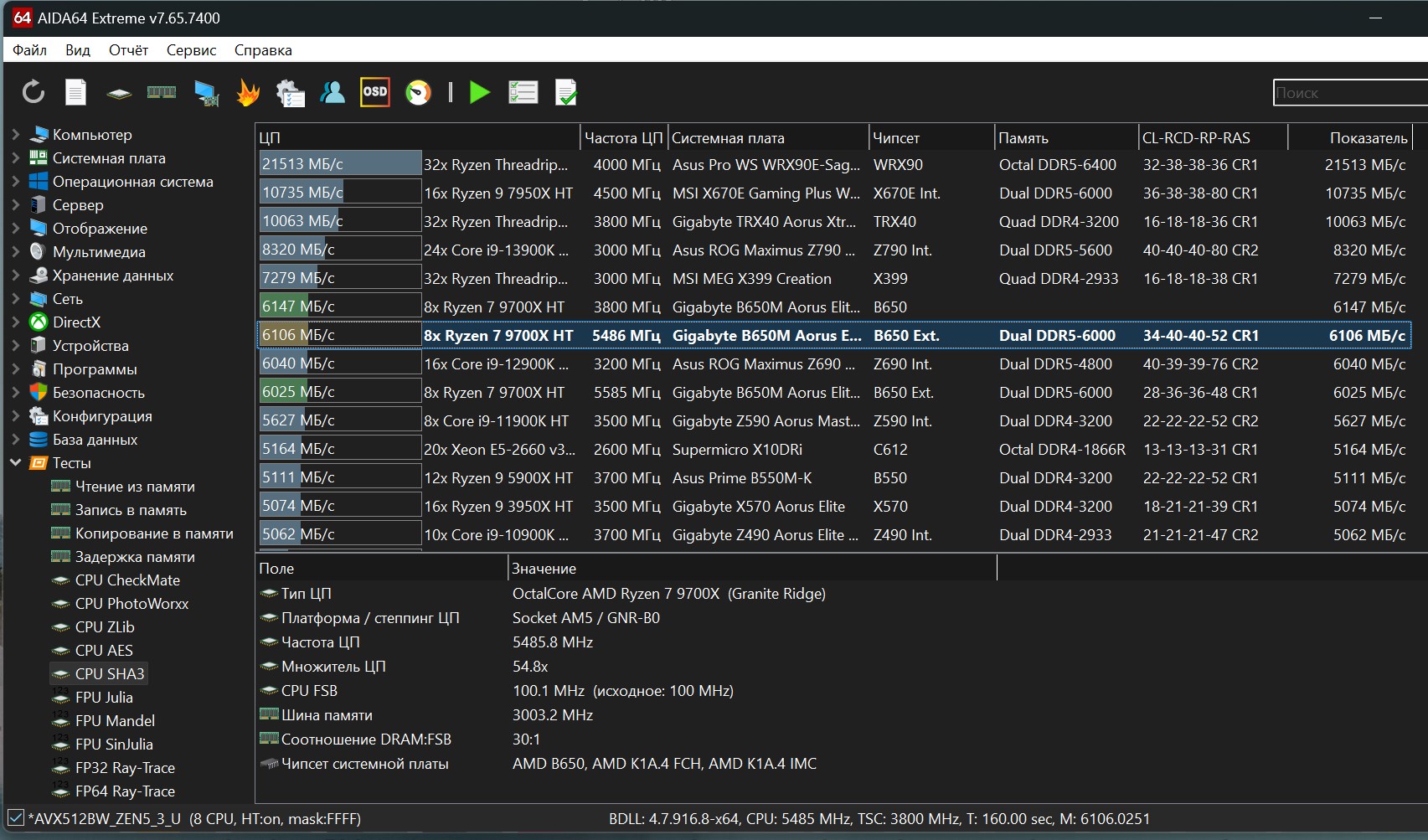This screenshot has width=1428, height=840.
Task: Select the Системная плата tree icon
Action: pyautogui.click(x=39, y=157)
